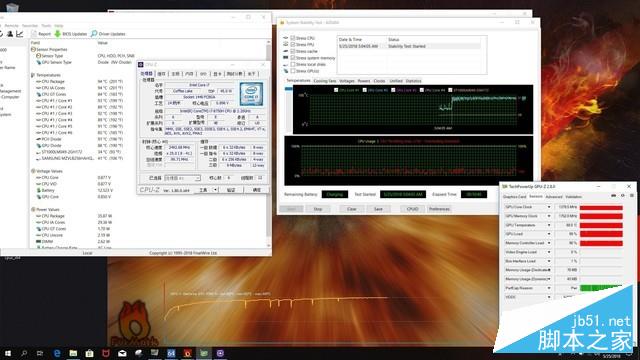Screen dimensions: 640x360
Task: Open the GPU-Z hamburger menu icon
Action: pyautogui.click(x=632, y=196)
